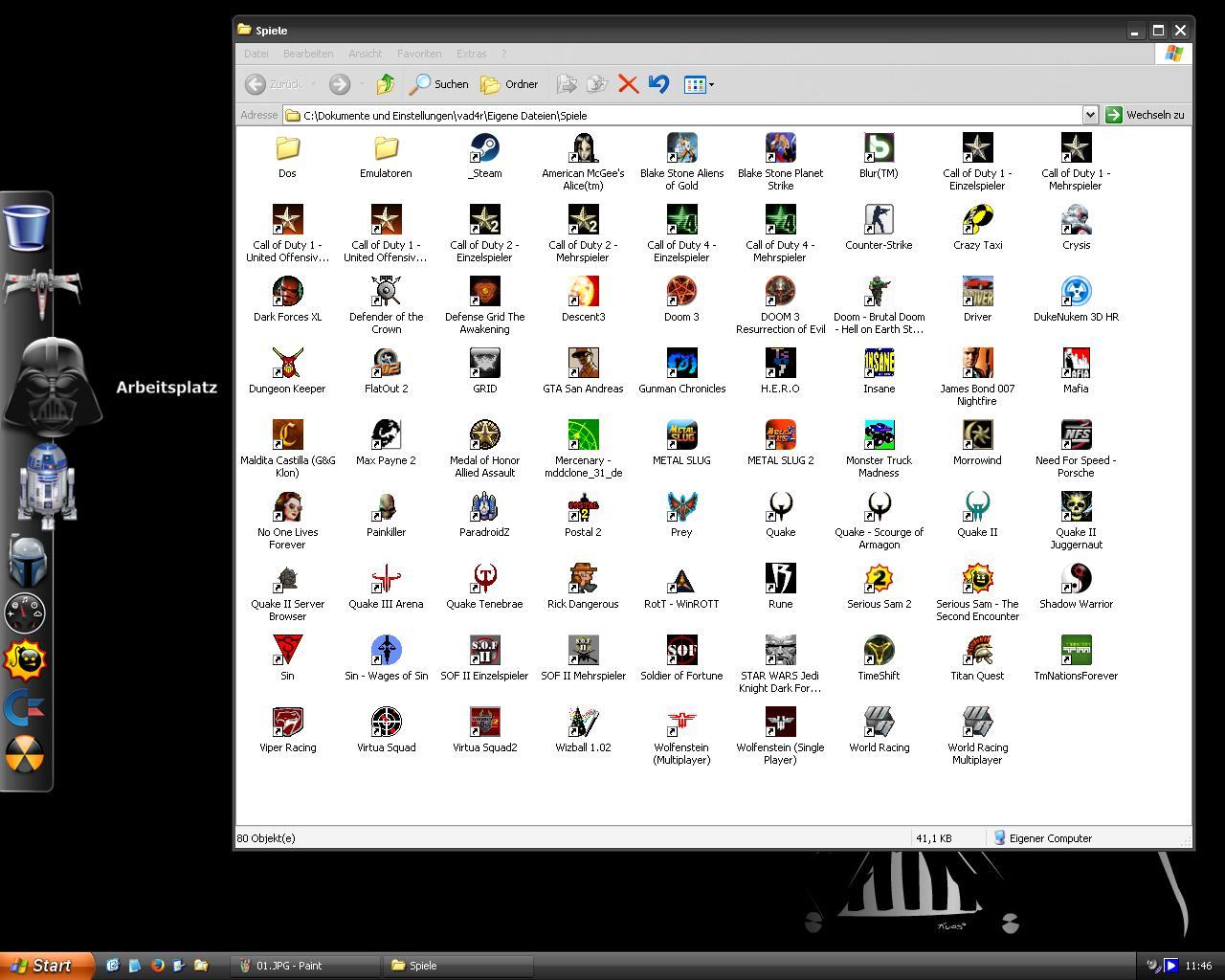Screen dimensions: 1225x980
Task: Select the METAL SLUG 2 icon
Action: tap(780, 435)
